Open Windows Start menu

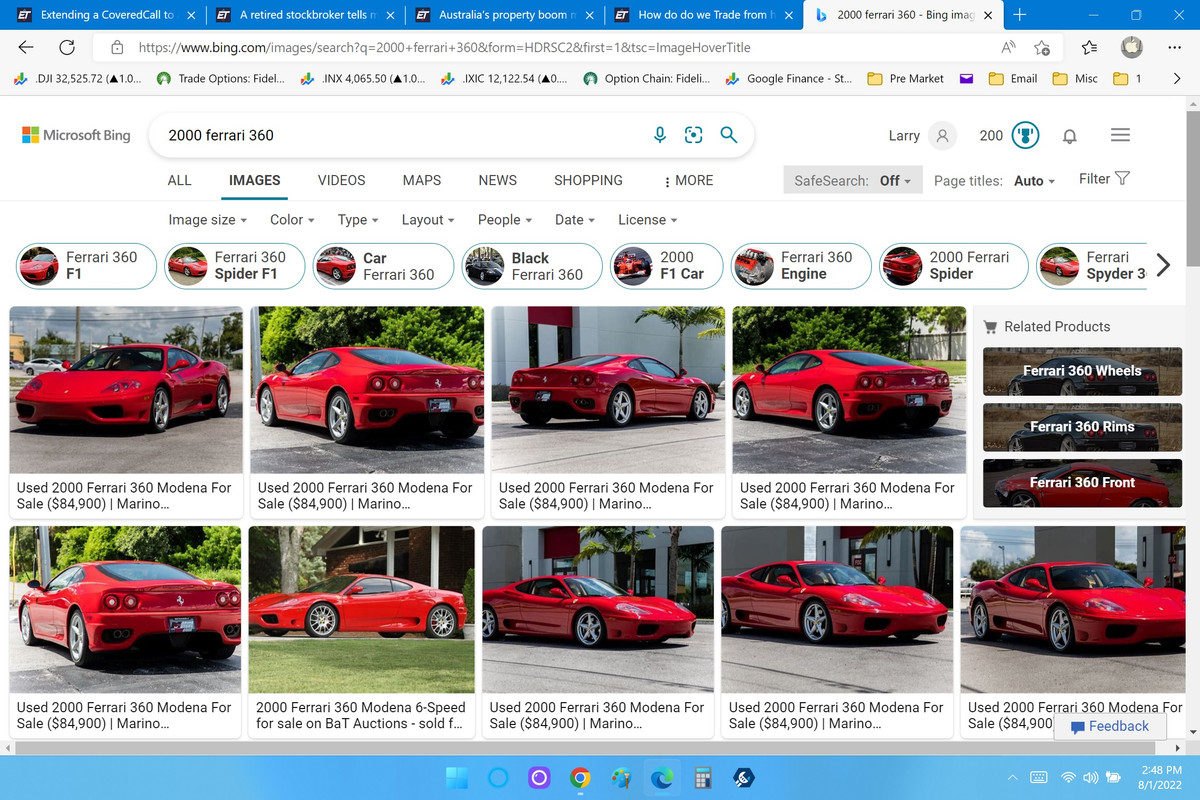pos(457,777)
